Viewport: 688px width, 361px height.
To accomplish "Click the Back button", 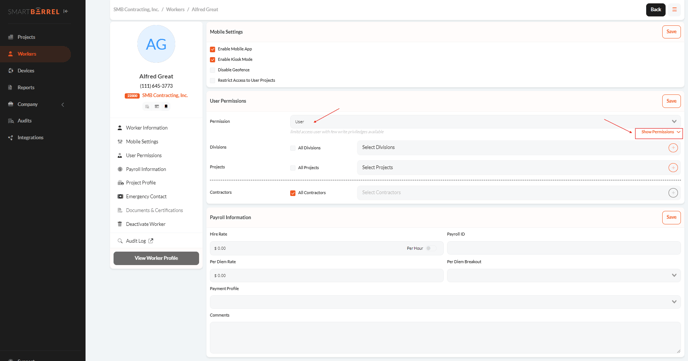I will pyautogui.click(x=656, y=10).
